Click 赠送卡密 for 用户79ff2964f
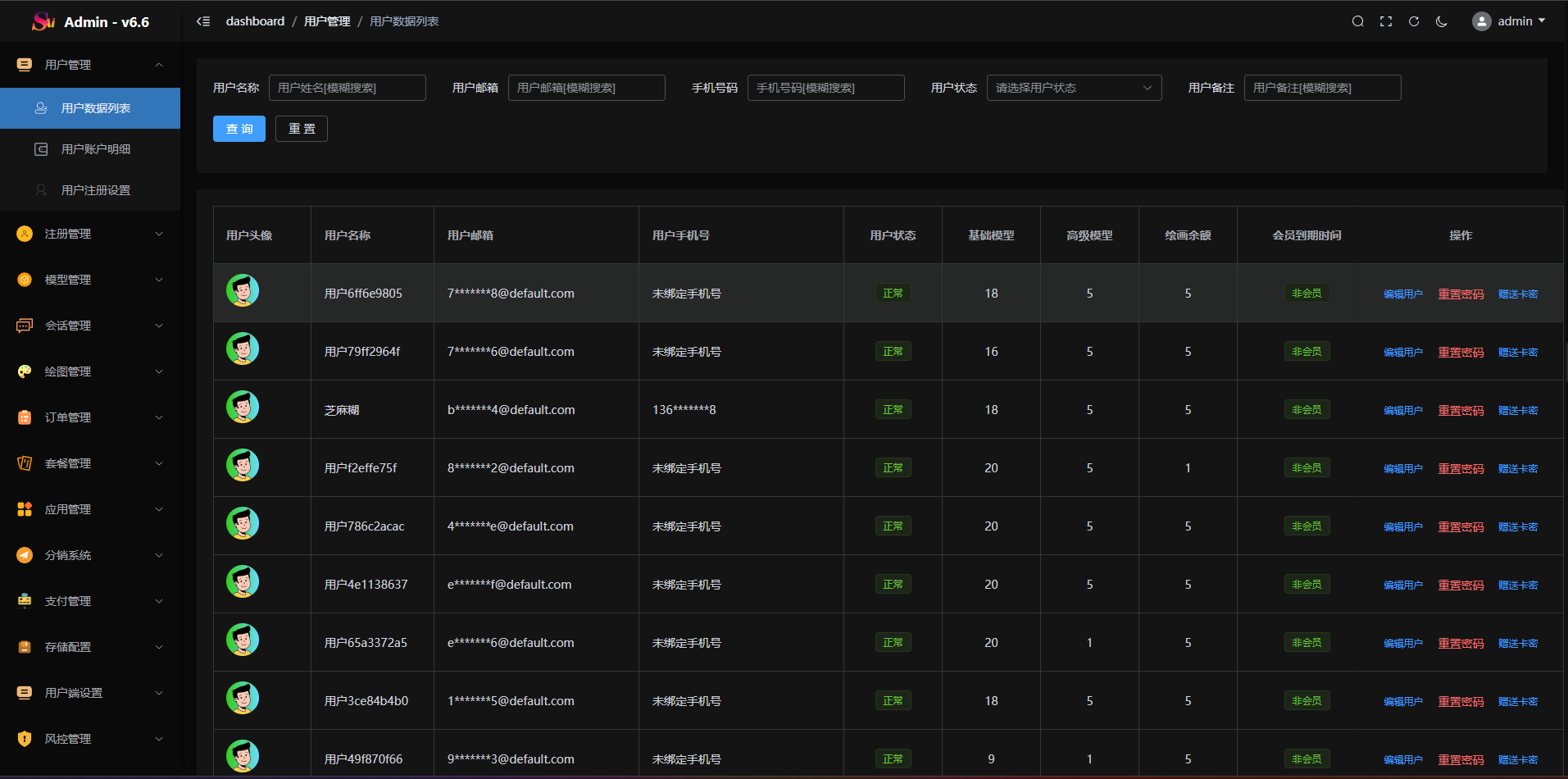 pyautogui.click(x=1517, y=352)
